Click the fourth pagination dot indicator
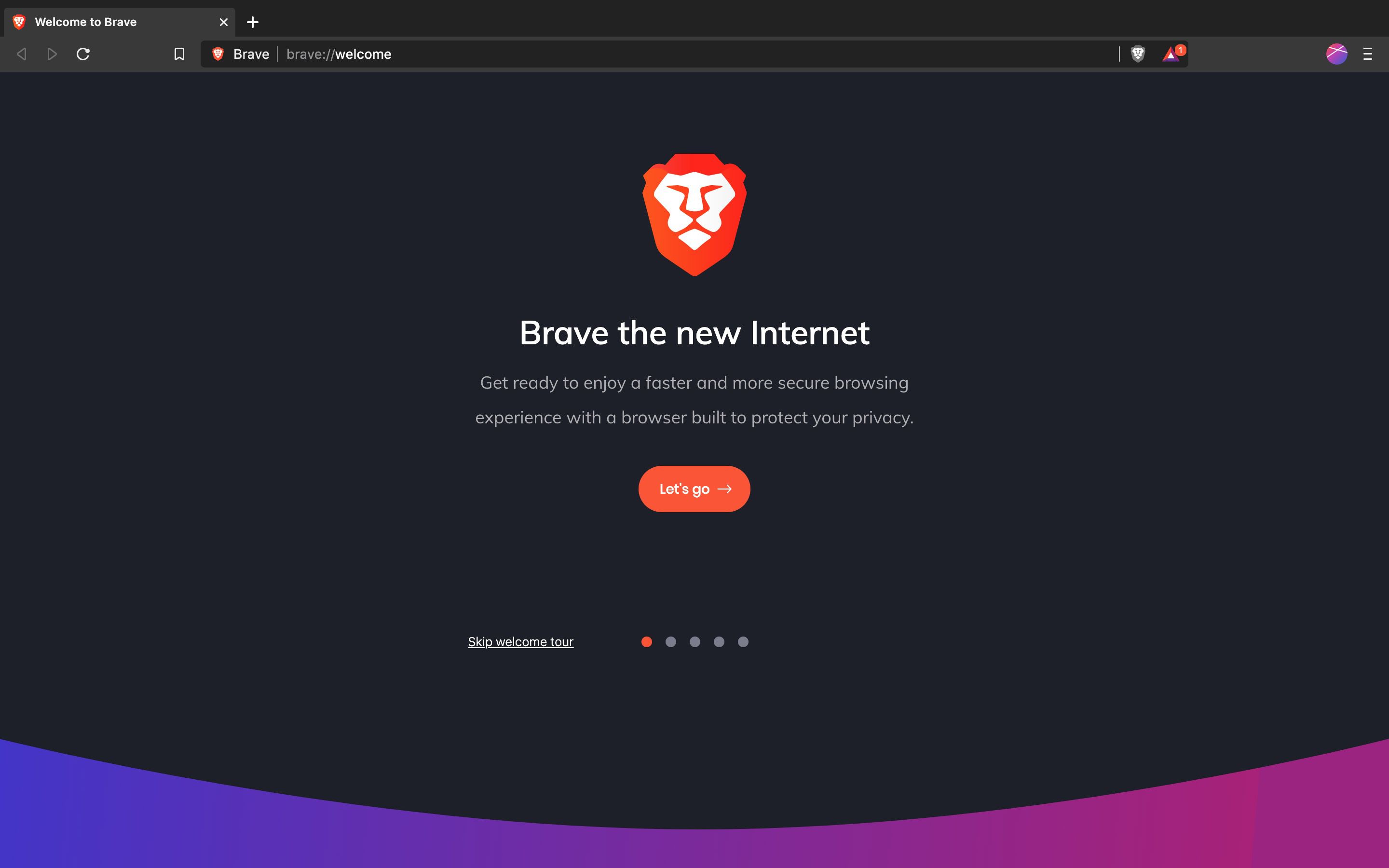The image size is (1389, 868). 718,641
